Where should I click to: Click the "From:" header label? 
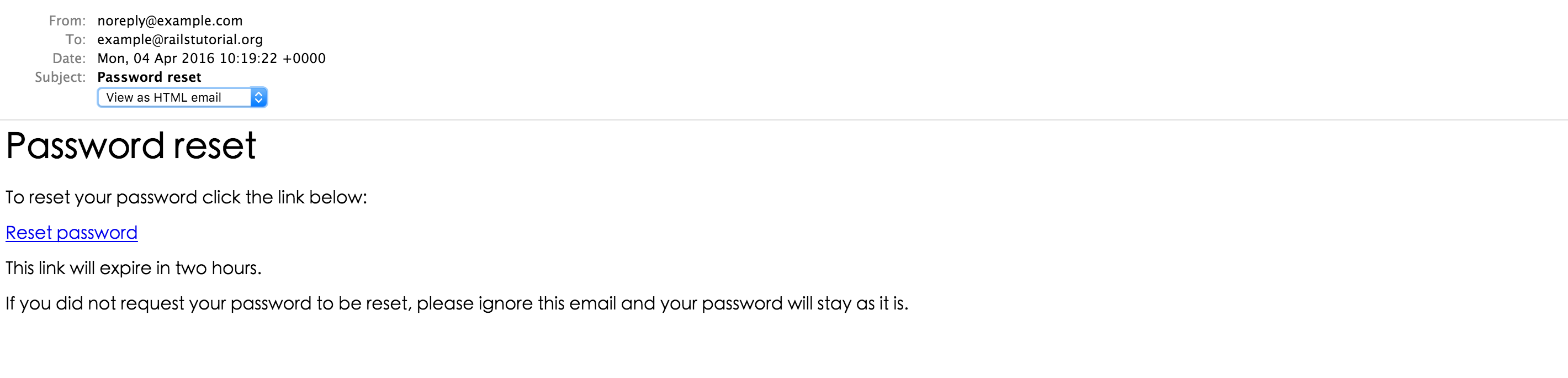click(x=67, y=21)
